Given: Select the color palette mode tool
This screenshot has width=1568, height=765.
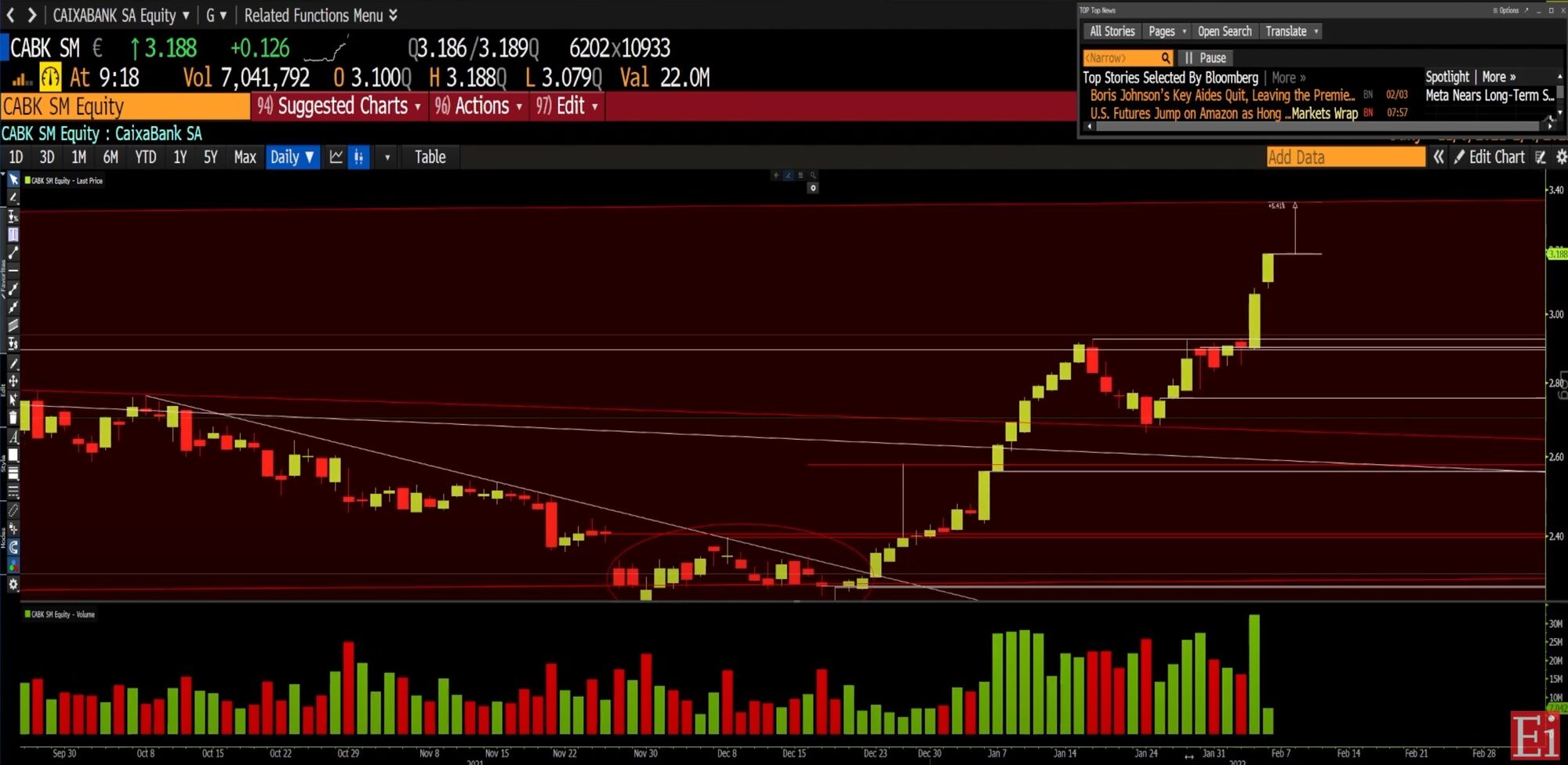Looking at the screenshot, I should tap(13, 565).
